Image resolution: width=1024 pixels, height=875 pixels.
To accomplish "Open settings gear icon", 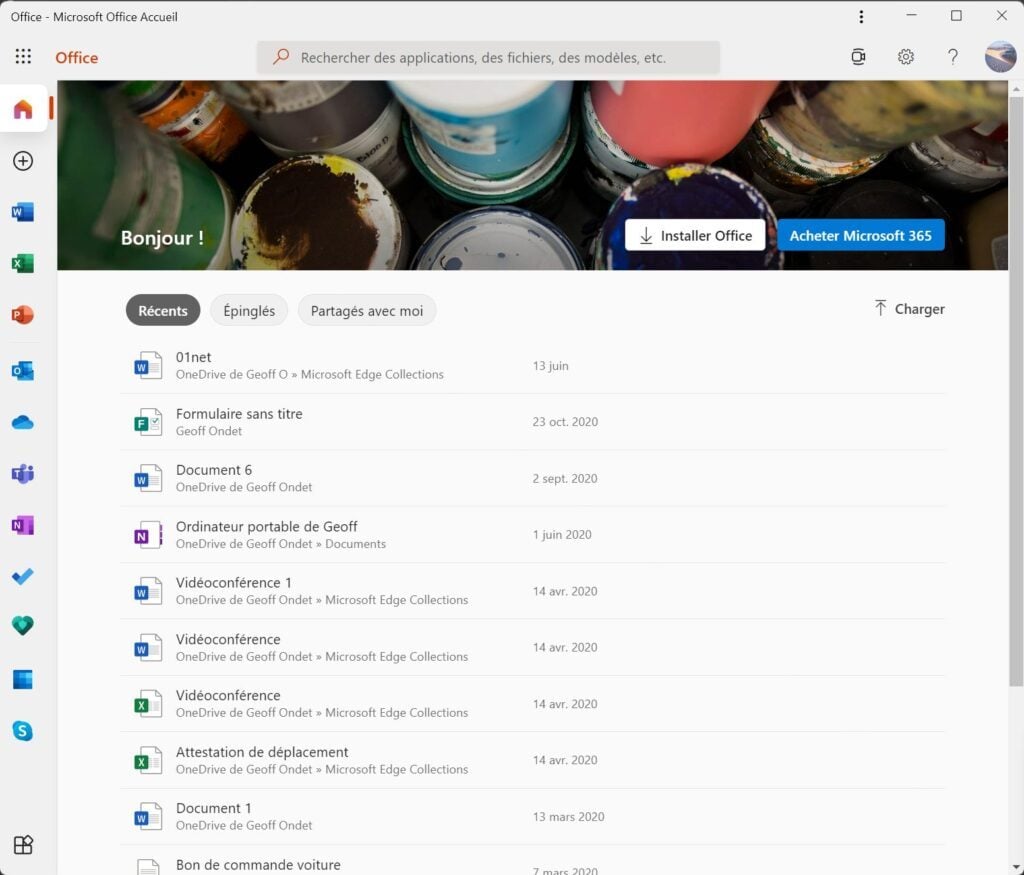I will [906, 57].
